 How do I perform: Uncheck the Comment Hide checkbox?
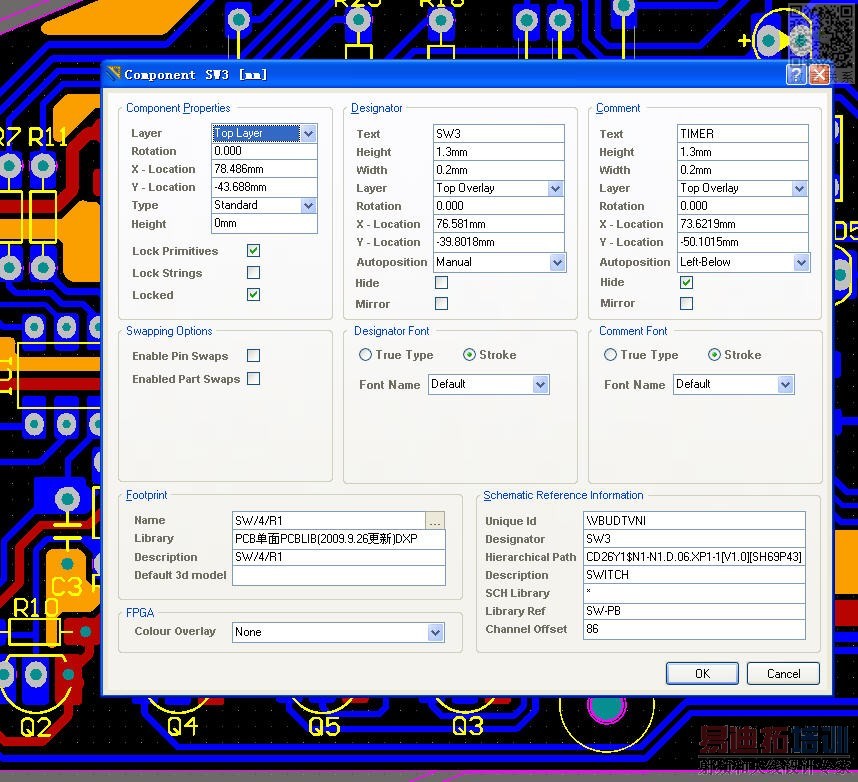686,282
